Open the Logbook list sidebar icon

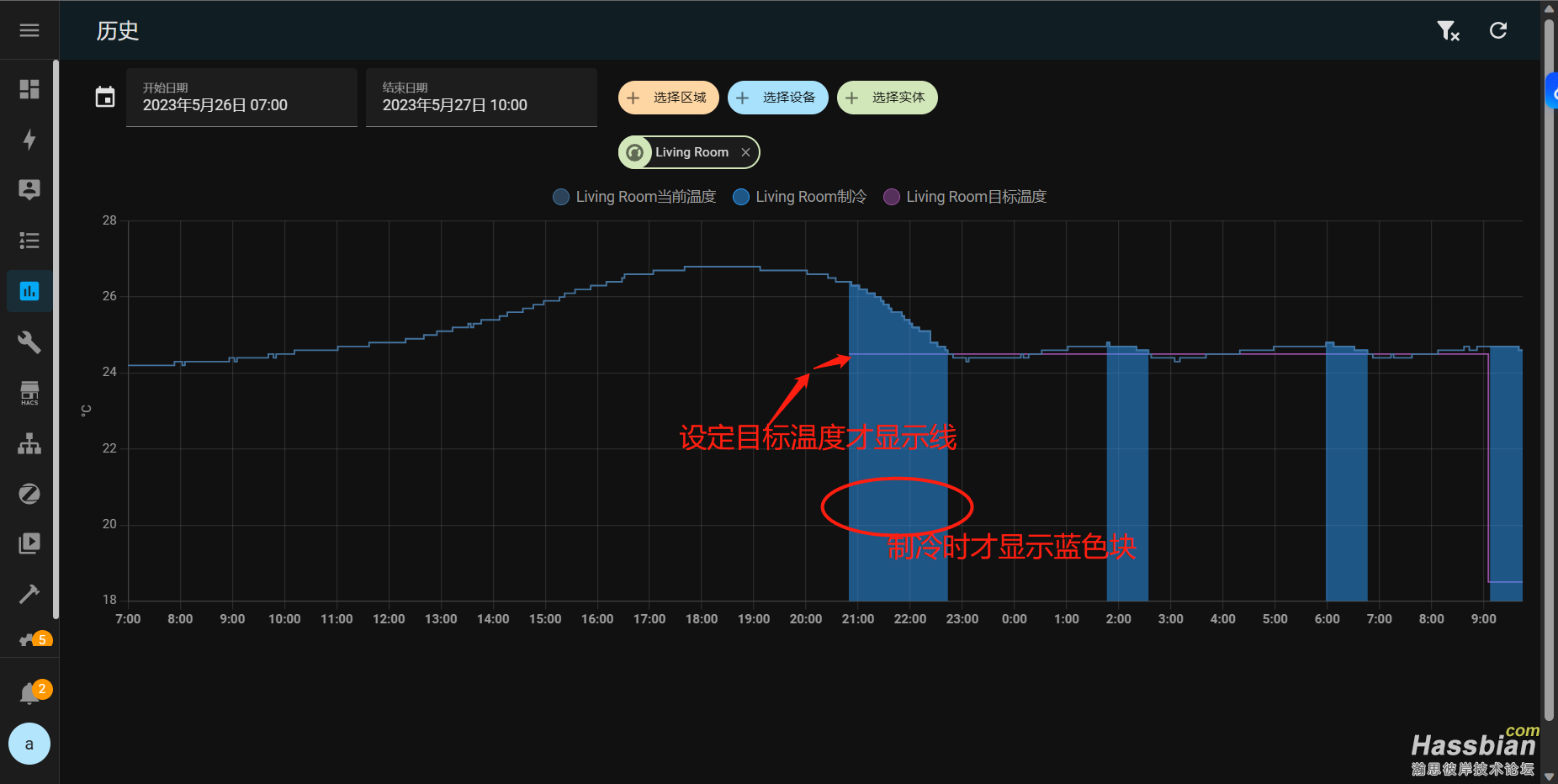pyautogui.click(x=29, y=241)
